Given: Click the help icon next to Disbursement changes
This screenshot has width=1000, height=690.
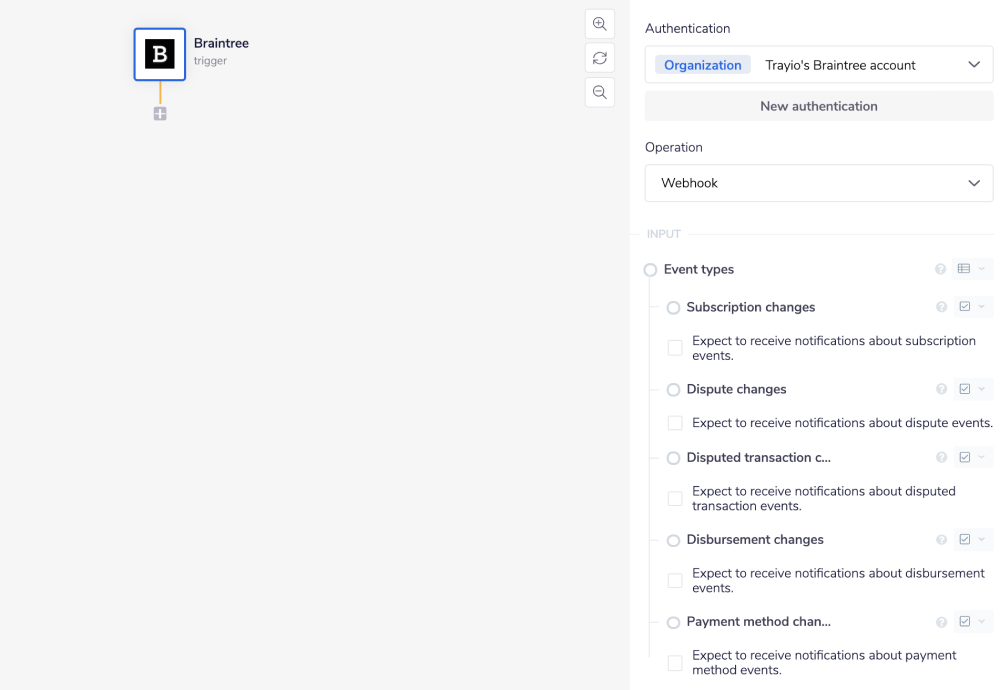Looking at the screenshot, I should point(941,539).
